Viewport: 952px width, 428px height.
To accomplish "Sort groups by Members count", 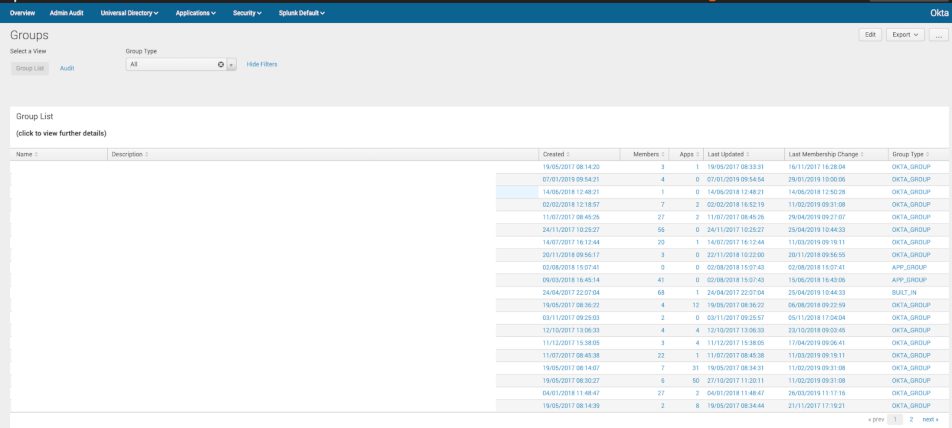I will pos(648,154).
